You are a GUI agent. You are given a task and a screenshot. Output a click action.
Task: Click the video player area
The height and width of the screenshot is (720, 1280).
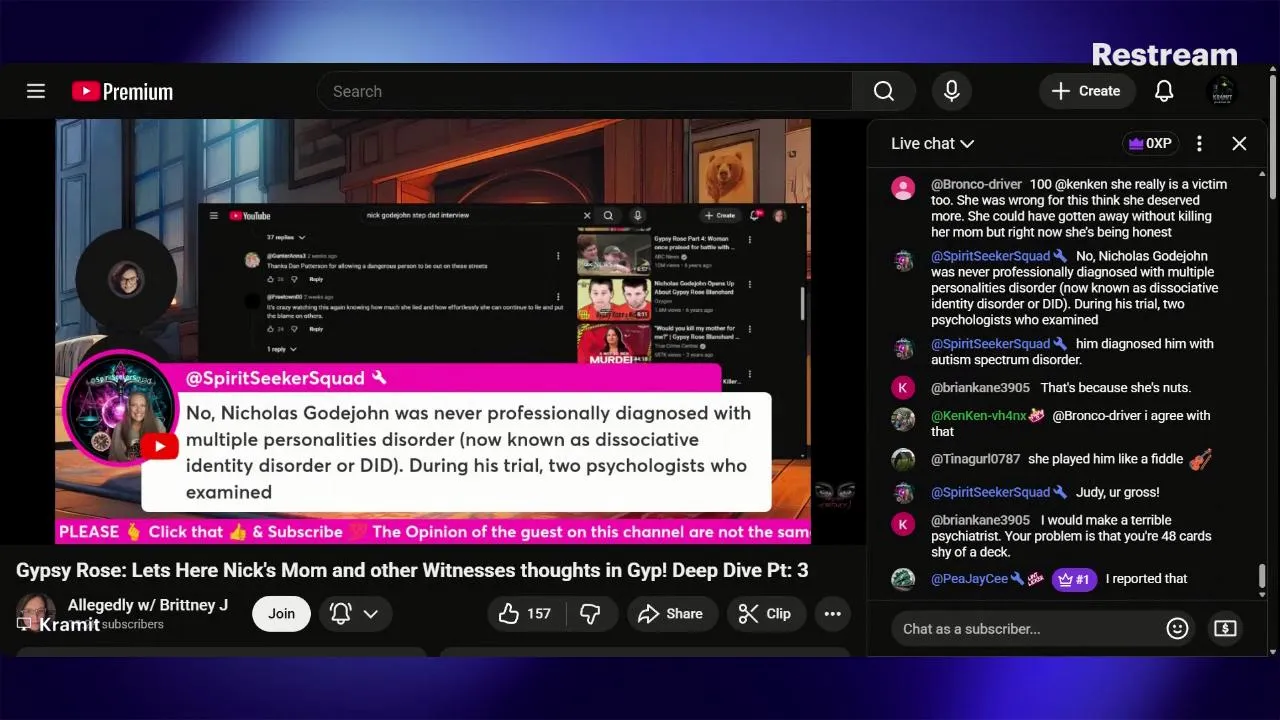pos(433,331)
